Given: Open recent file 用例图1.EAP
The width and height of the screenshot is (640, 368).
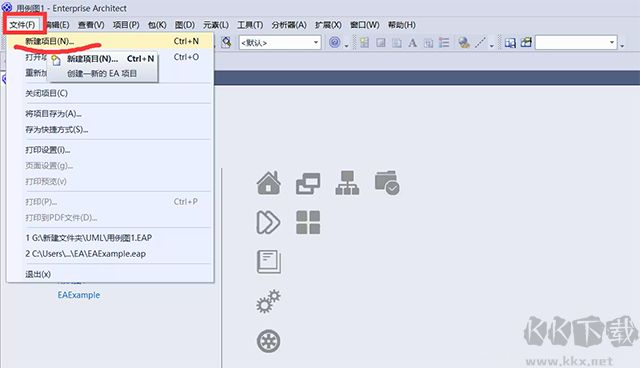Looking at the screenshot, I should point(110,238).
